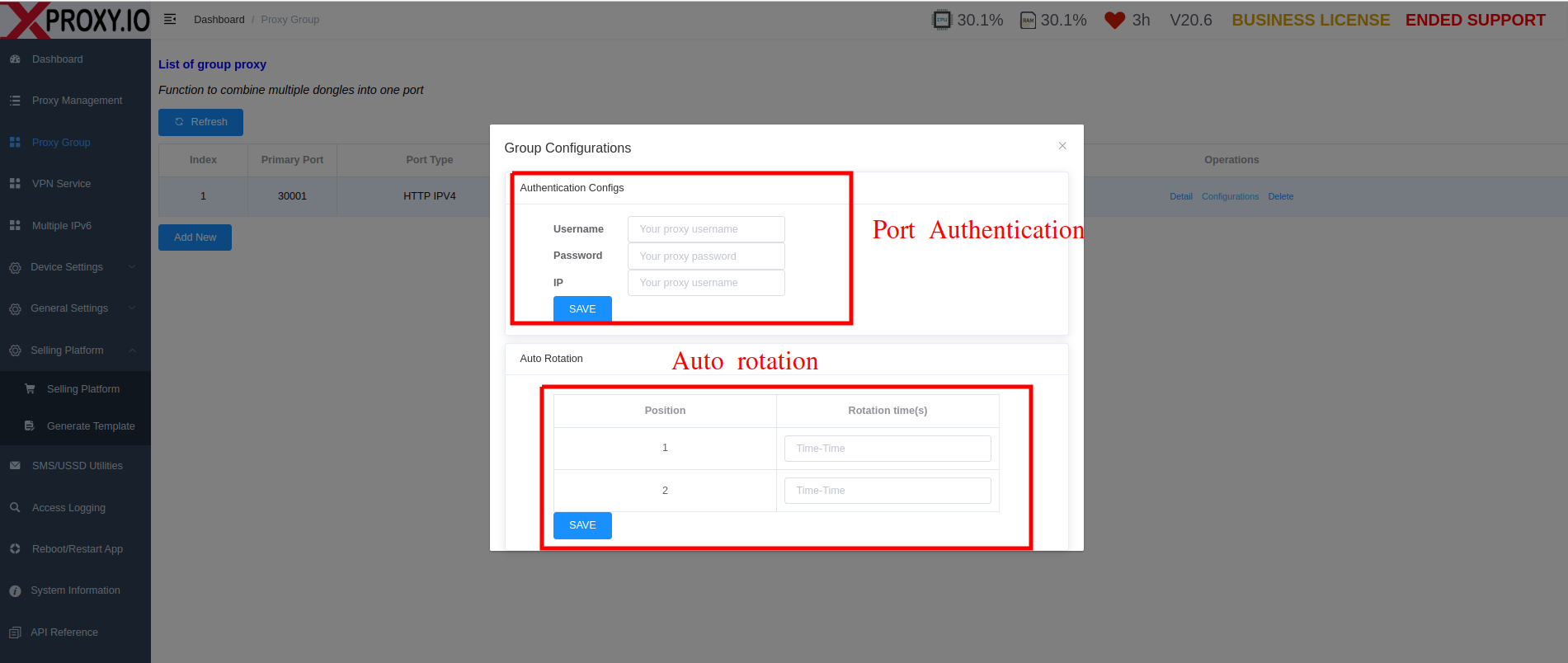The width and height of the screenshot is (1568, 663).
Task: Click the Rotation time field for position 1
Action: 888,449
